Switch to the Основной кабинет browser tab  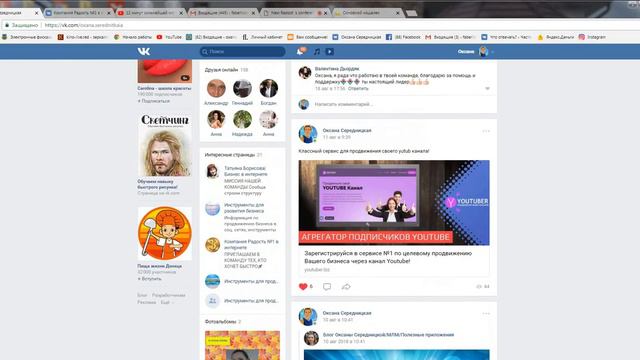click(367, 13)
